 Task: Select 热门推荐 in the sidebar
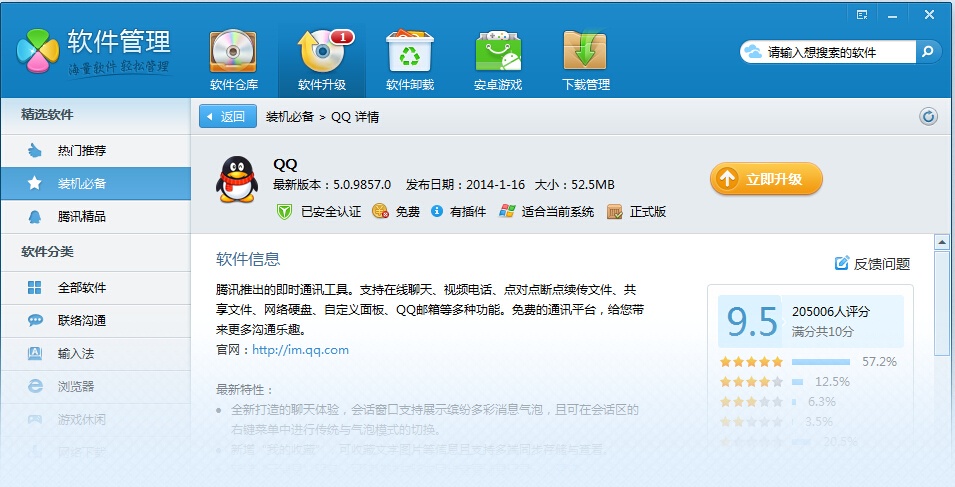coord(96,150)
